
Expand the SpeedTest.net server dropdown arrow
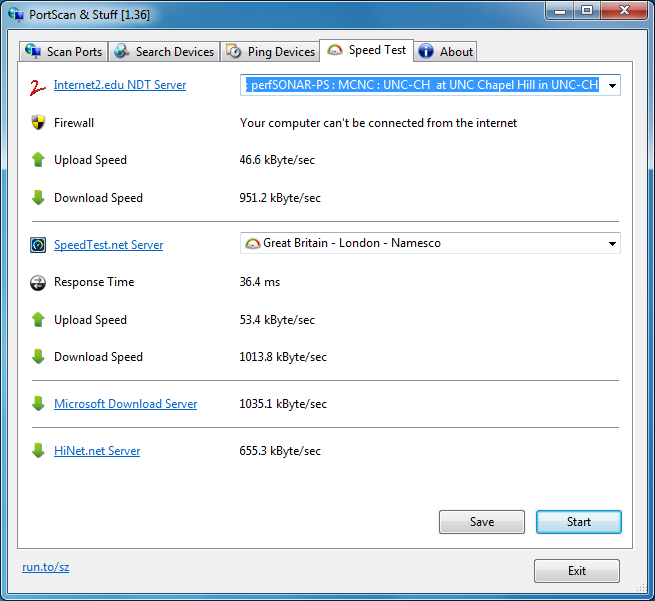coord(612,243)
